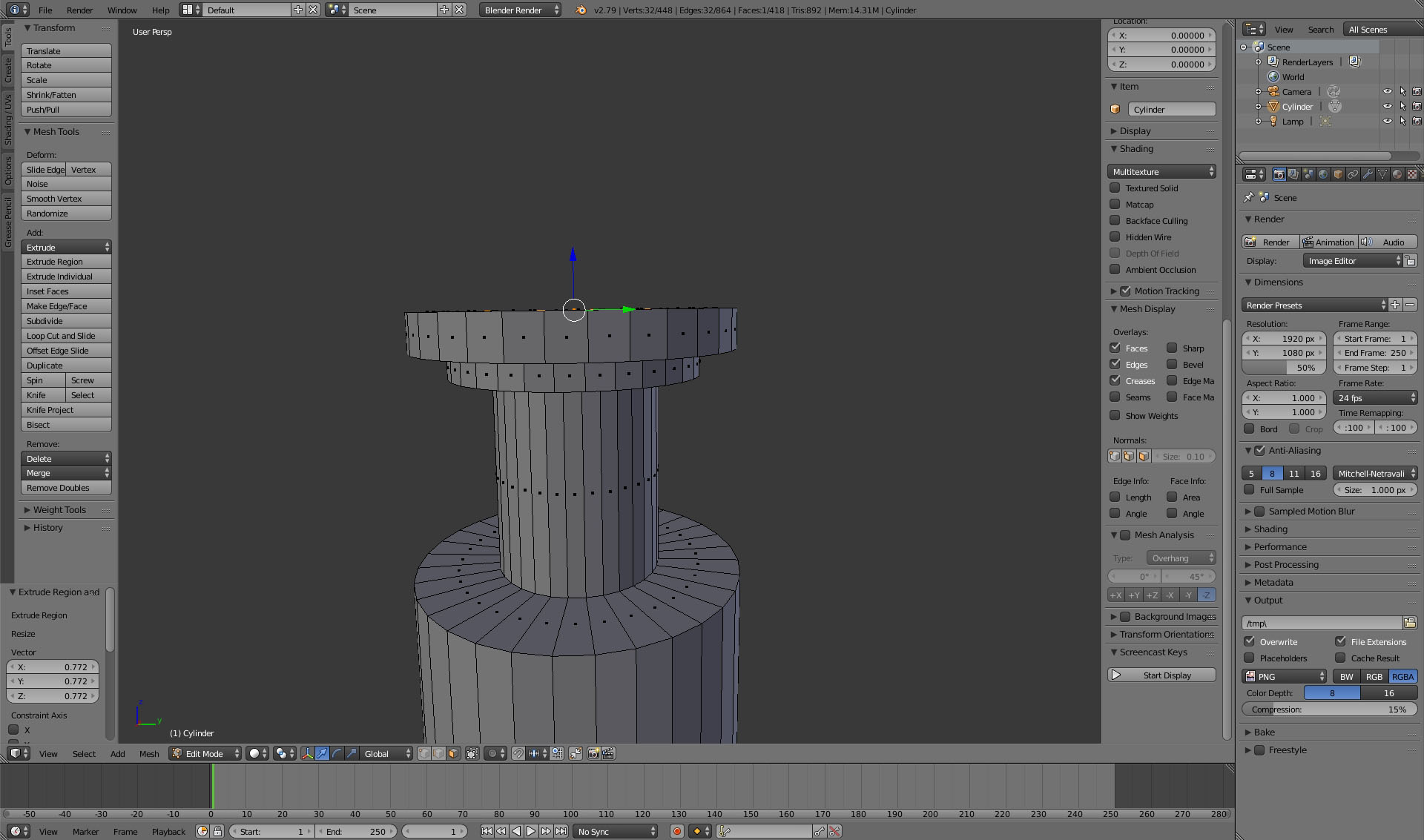Enable Hidden Wire checkbox
This screenshot has width=1424, height=840.
coord(1115,237)
